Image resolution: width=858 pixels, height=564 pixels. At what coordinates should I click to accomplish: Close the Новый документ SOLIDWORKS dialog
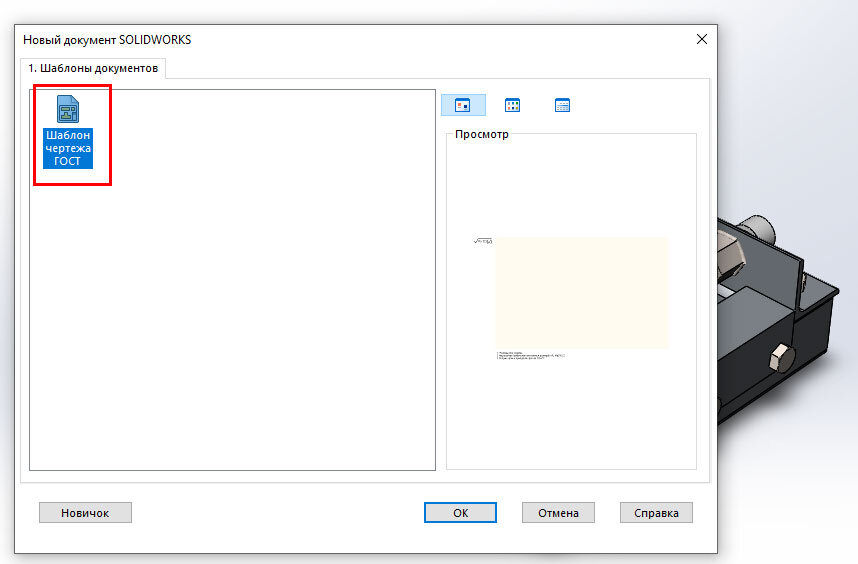point(702,39)
